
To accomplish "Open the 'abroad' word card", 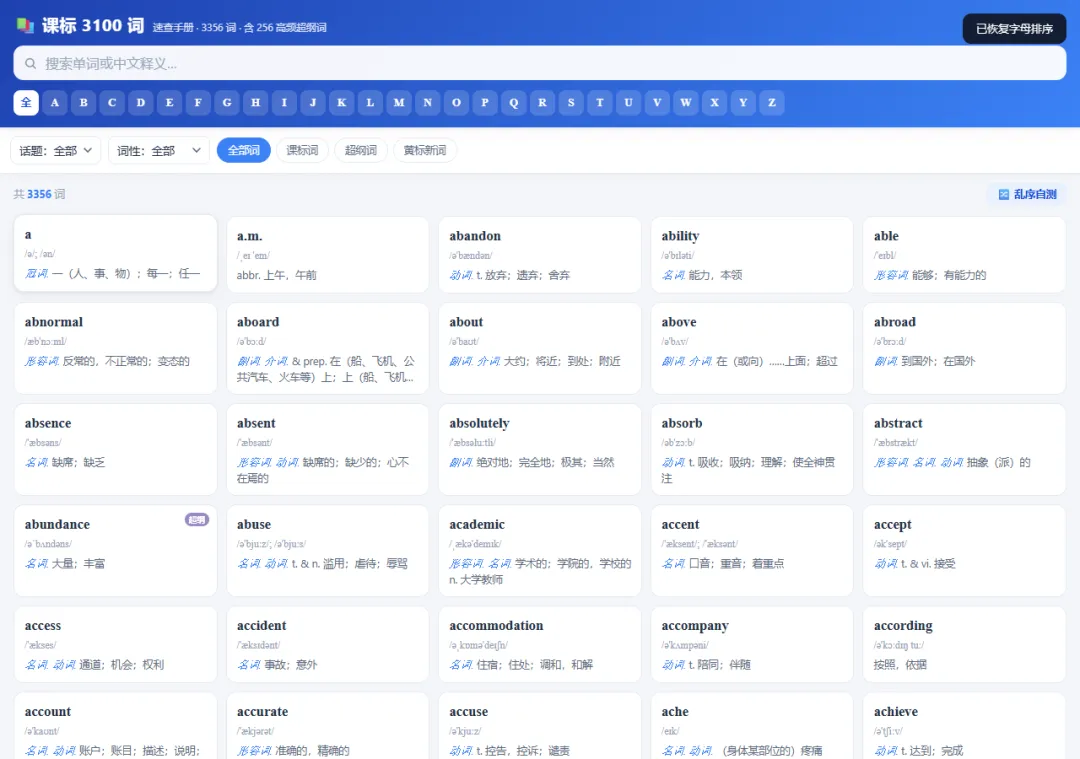I will point(964,349).
